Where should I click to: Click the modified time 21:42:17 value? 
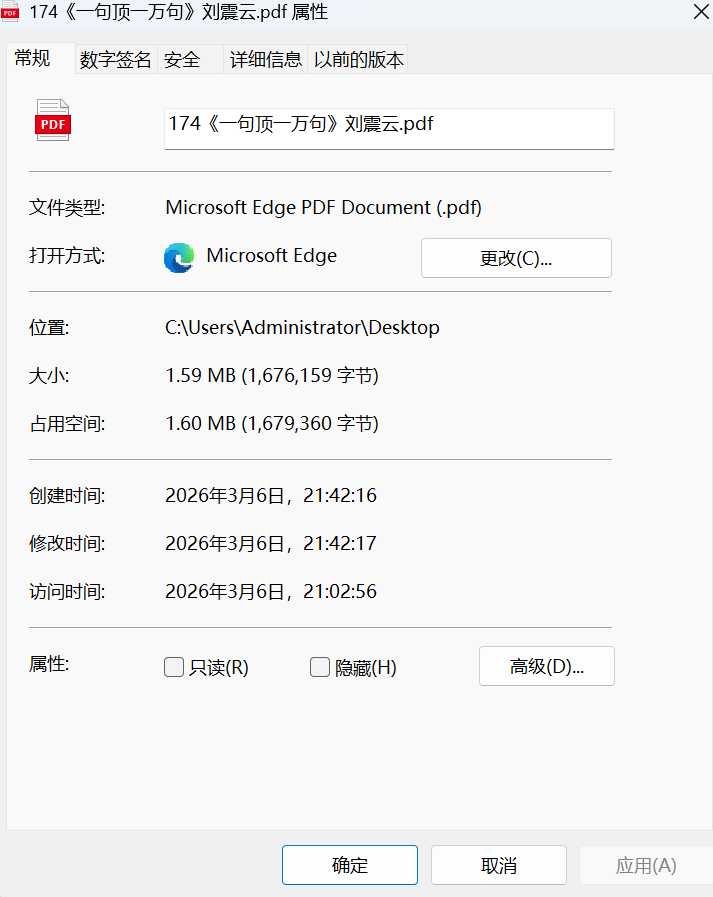[271, 543]
